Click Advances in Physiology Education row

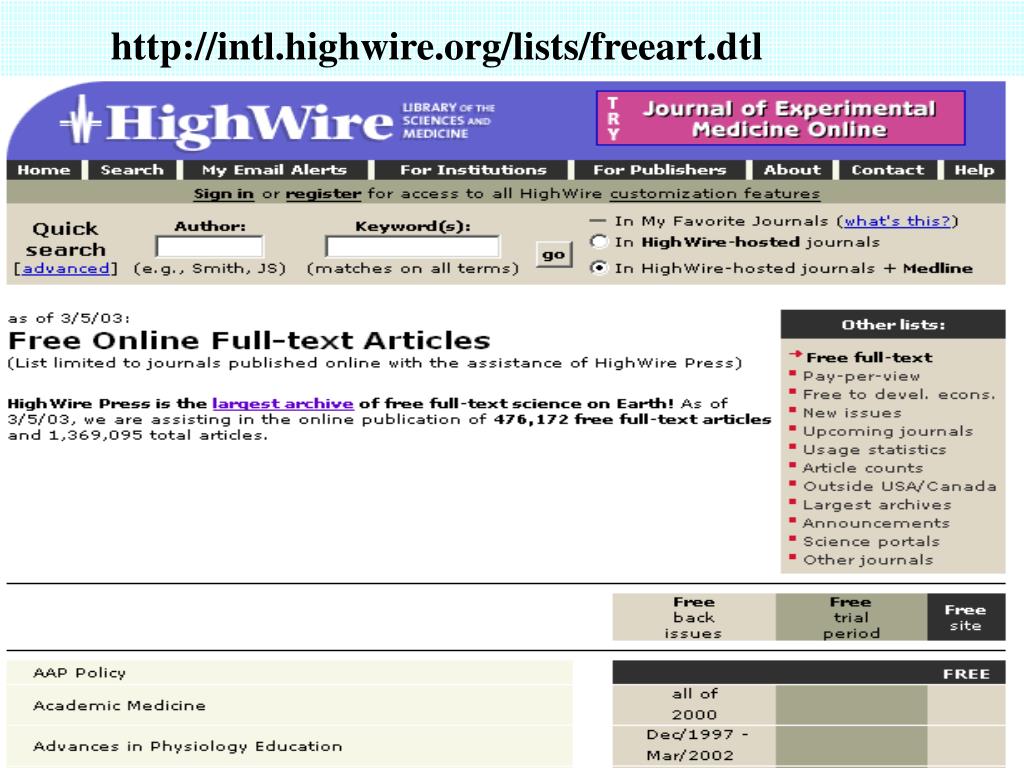[x=289, y=746]
